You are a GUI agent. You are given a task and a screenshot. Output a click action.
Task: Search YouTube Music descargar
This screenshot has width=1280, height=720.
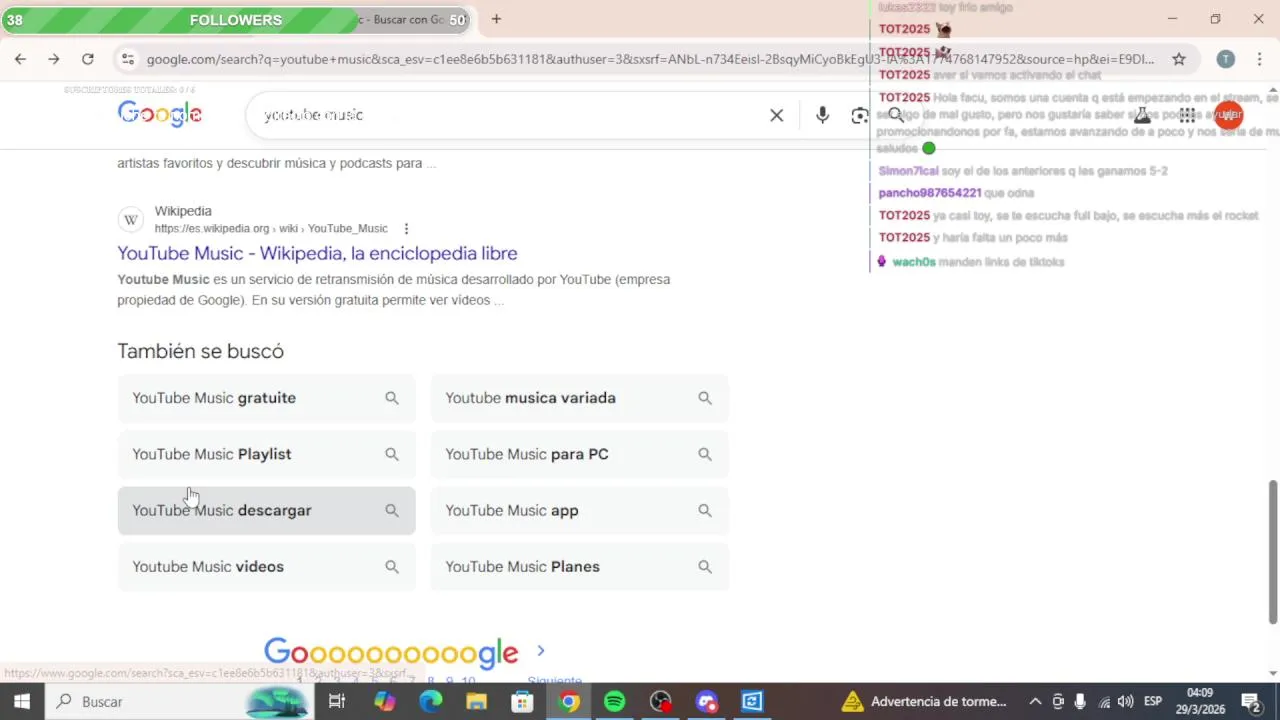click(266, 510)
